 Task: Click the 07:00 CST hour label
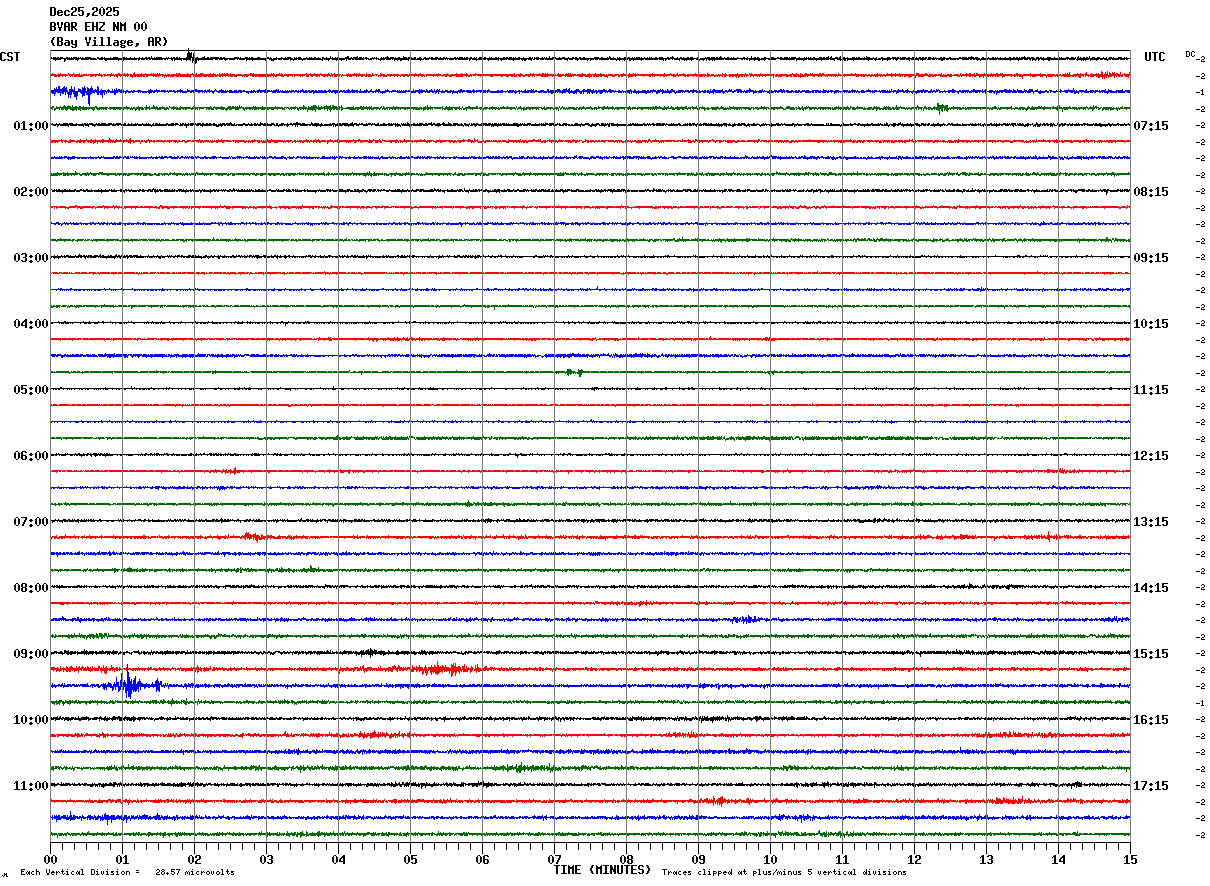[x=31, y=522]
